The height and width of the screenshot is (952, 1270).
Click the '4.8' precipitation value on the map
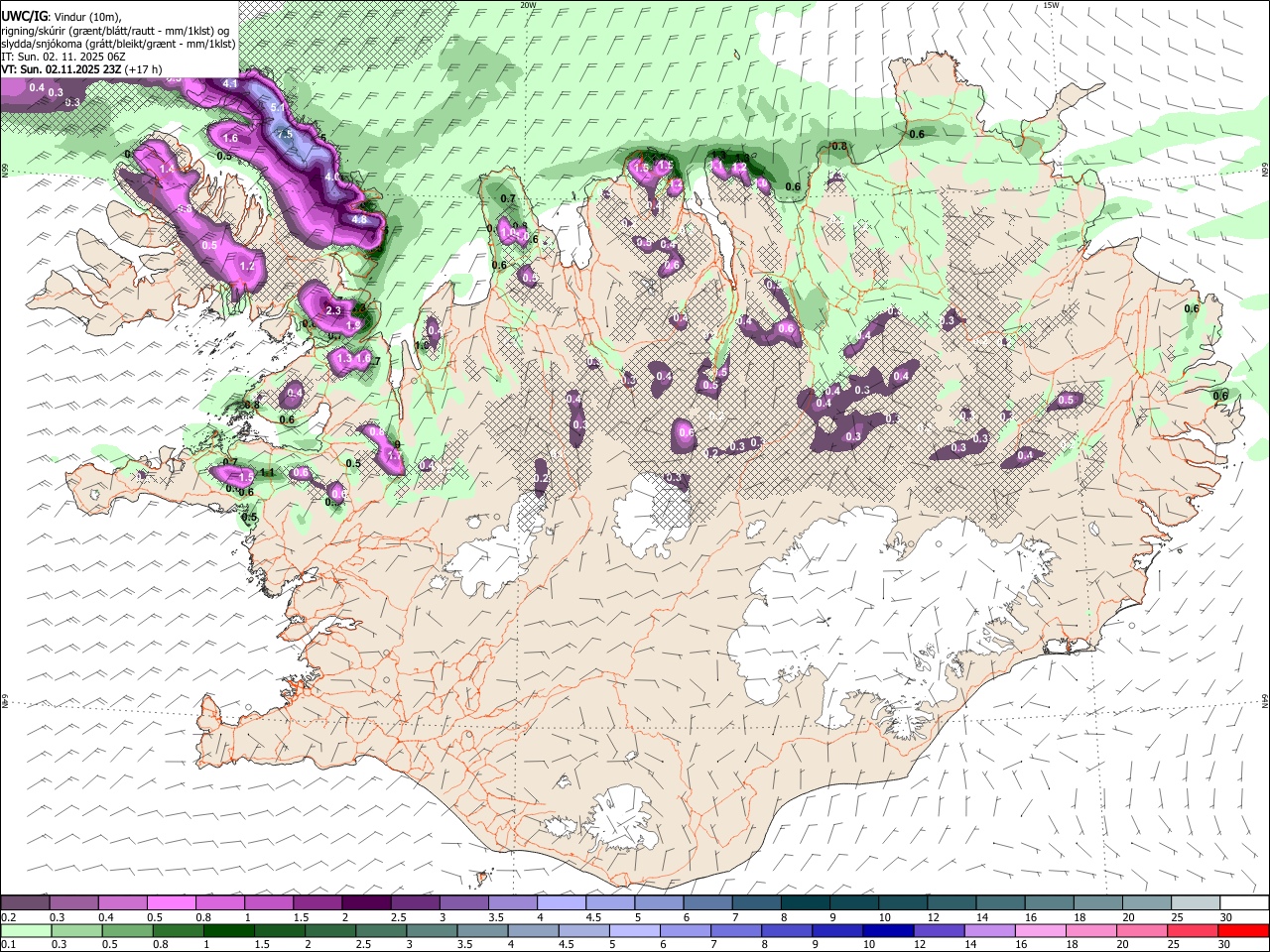(359, 220)
